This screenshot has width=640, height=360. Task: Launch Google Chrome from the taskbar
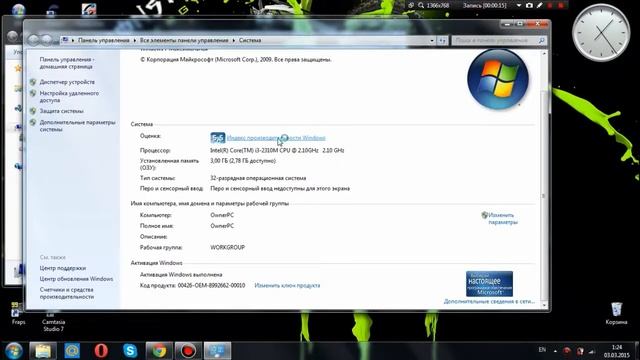pyautogui.click(x=160, y=351)
